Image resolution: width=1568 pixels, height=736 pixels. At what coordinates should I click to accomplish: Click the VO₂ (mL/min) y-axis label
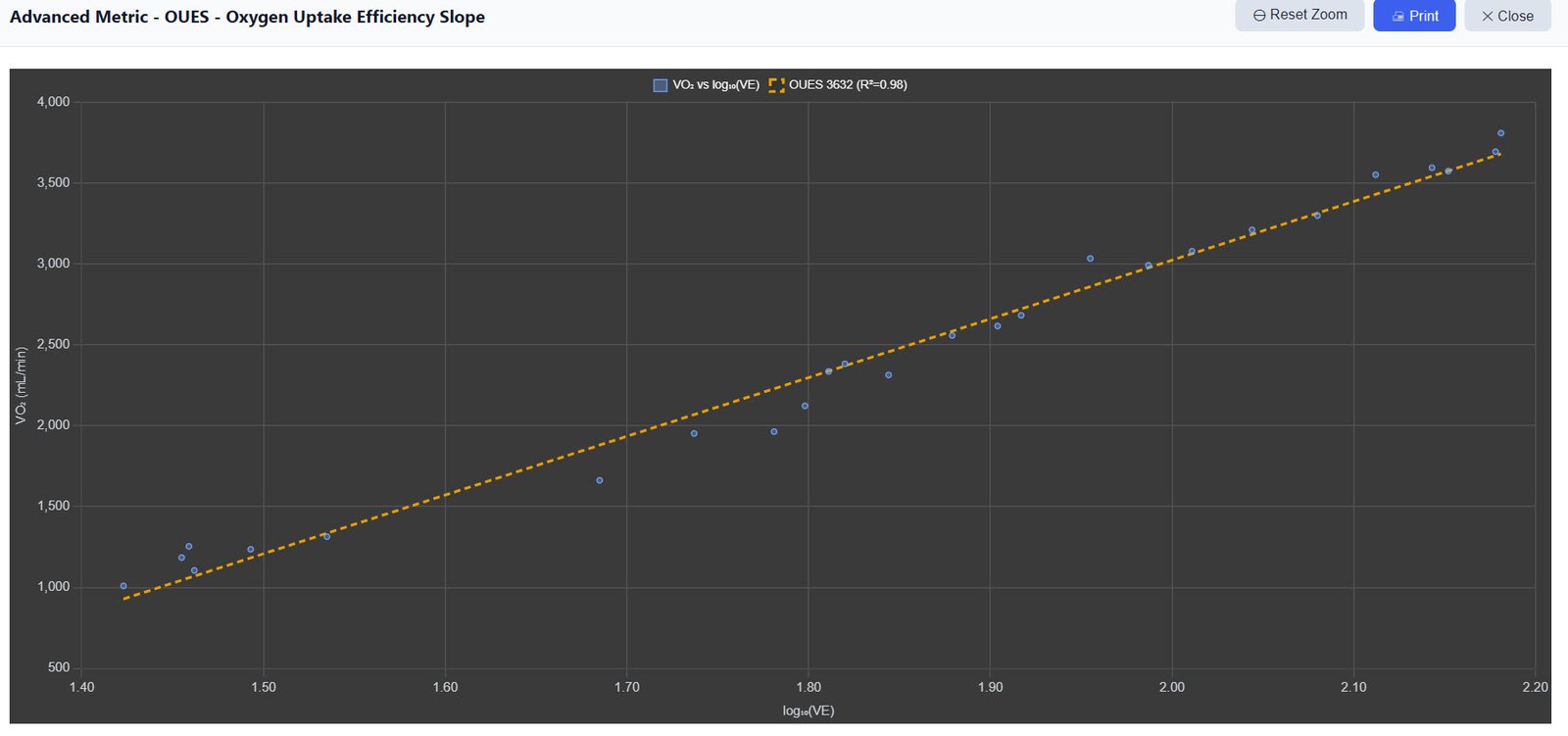click(21, 385)
